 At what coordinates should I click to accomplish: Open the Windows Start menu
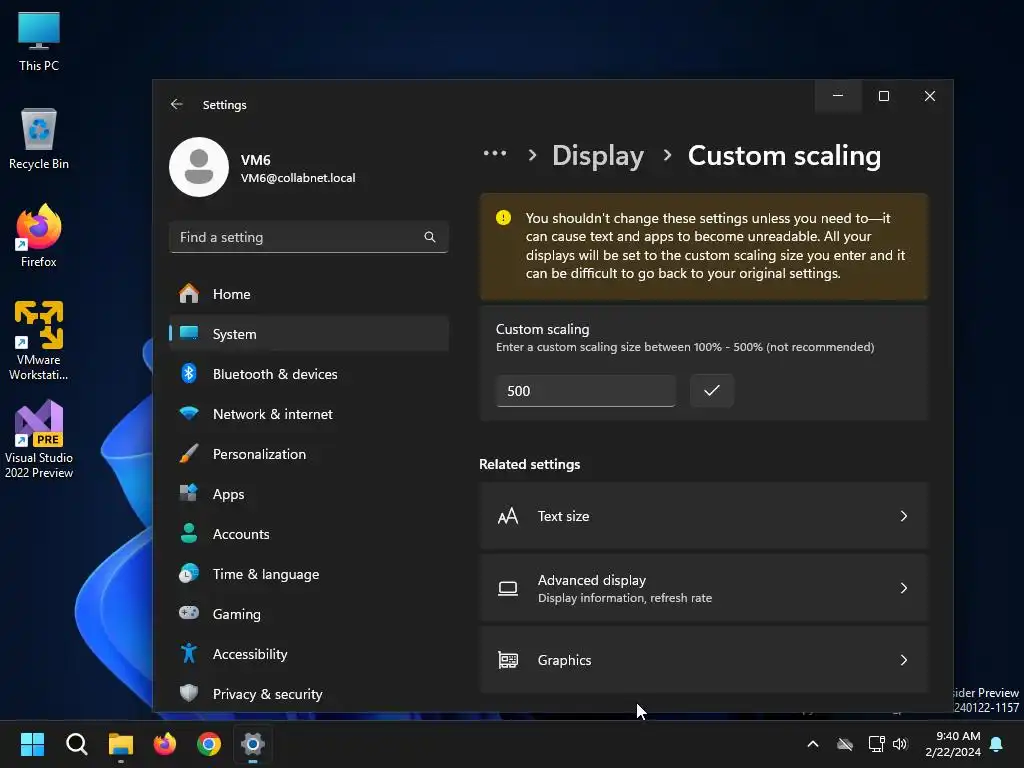[32, 744]
